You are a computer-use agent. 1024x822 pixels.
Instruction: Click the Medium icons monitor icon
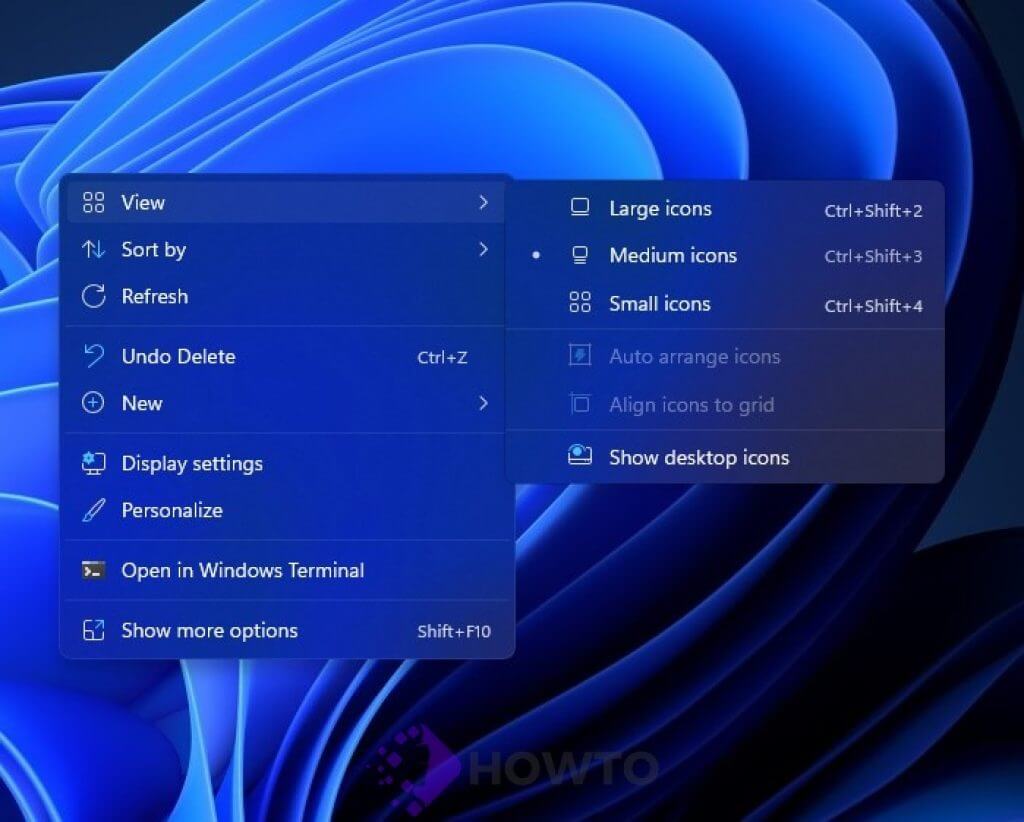580,255
